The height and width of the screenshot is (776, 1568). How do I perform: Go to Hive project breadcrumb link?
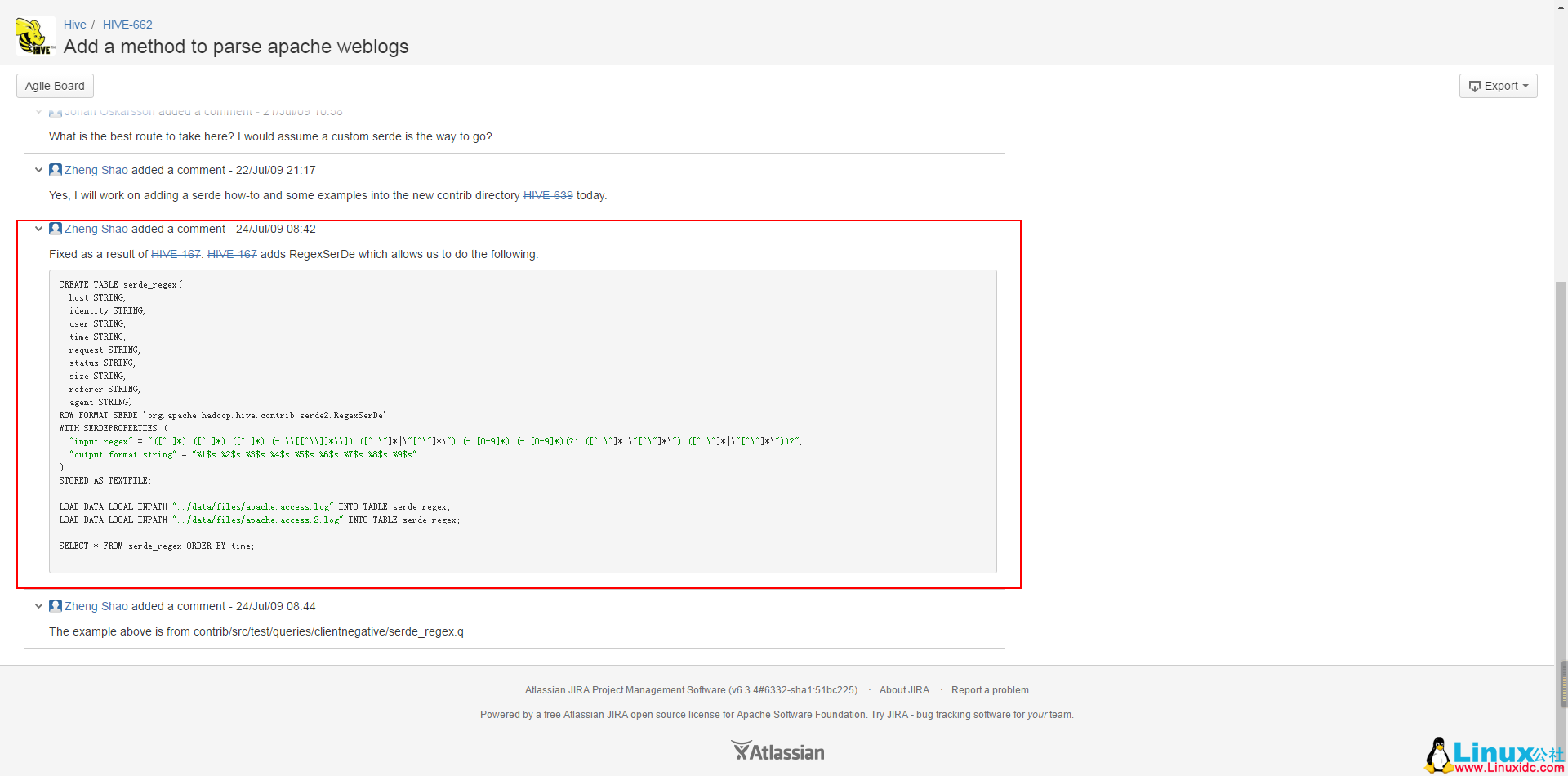click(74, 25)
